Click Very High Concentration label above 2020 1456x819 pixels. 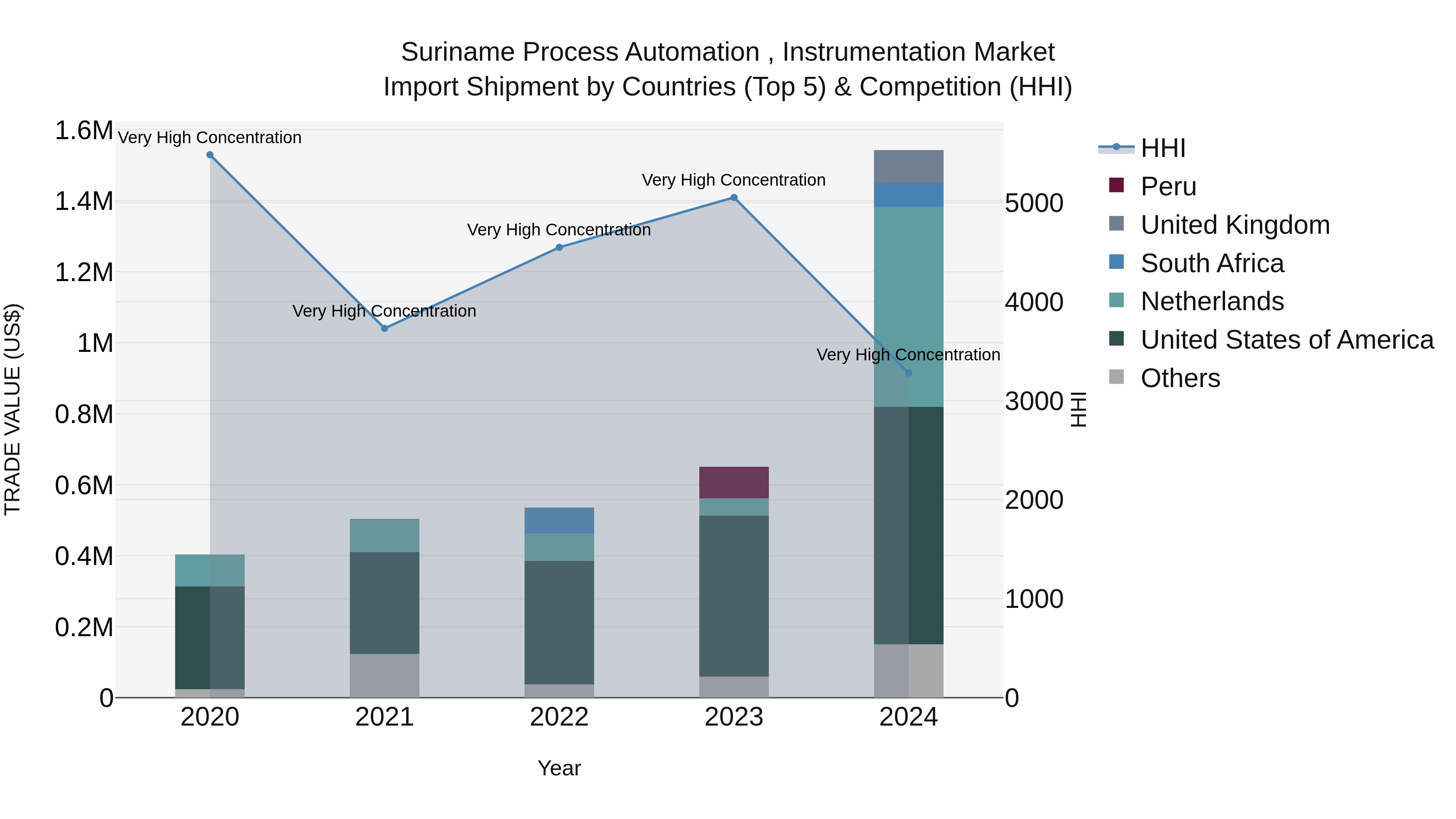click(x=210, y=138)
